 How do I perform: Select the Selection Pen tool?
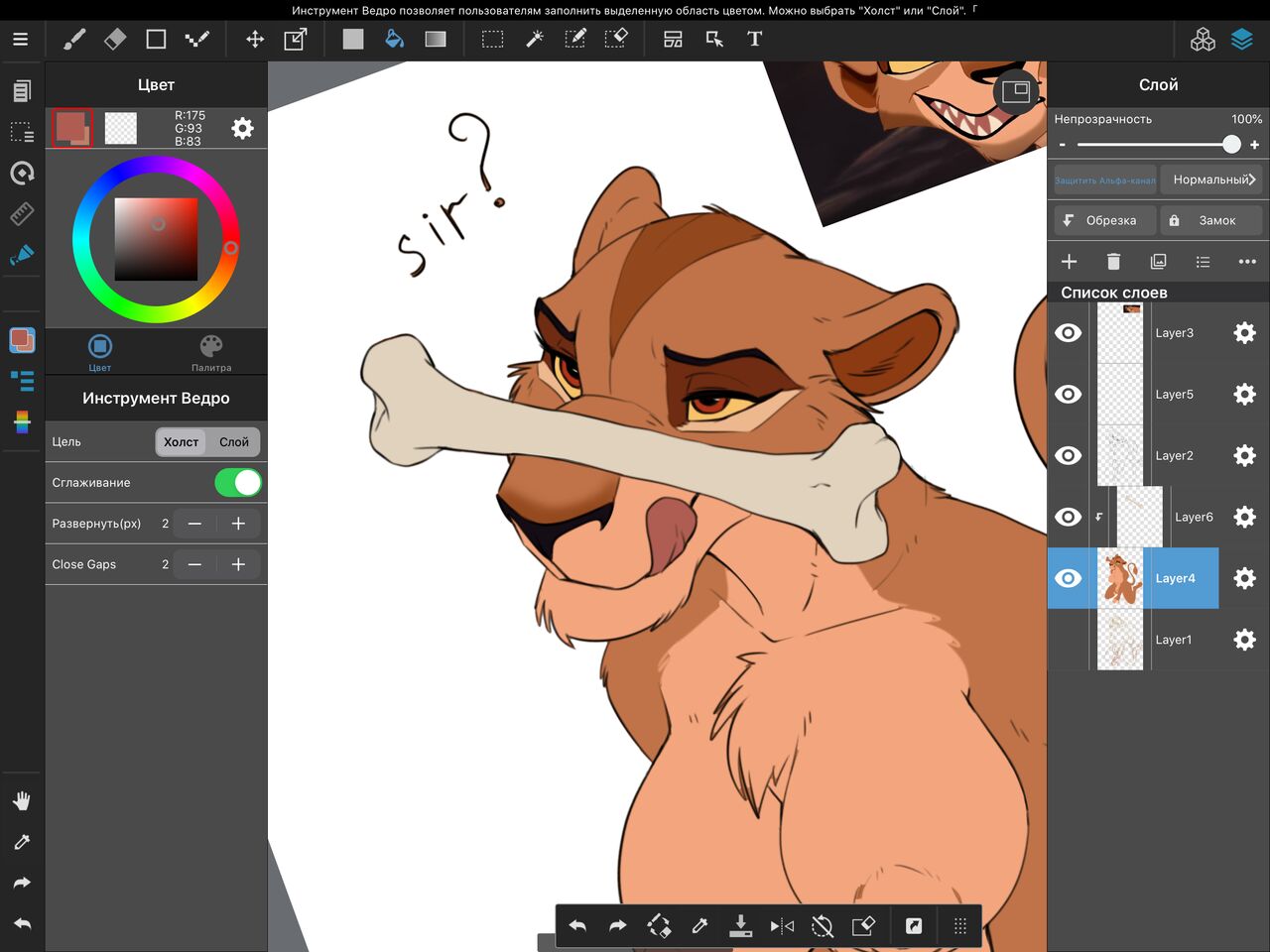coord(574,39)
